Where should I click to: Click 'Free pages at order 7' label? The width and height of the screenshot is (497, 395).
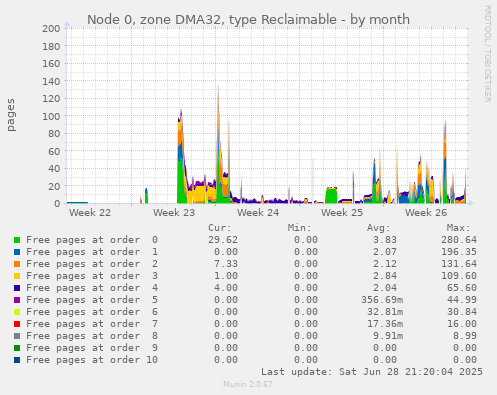coord(92,324)
